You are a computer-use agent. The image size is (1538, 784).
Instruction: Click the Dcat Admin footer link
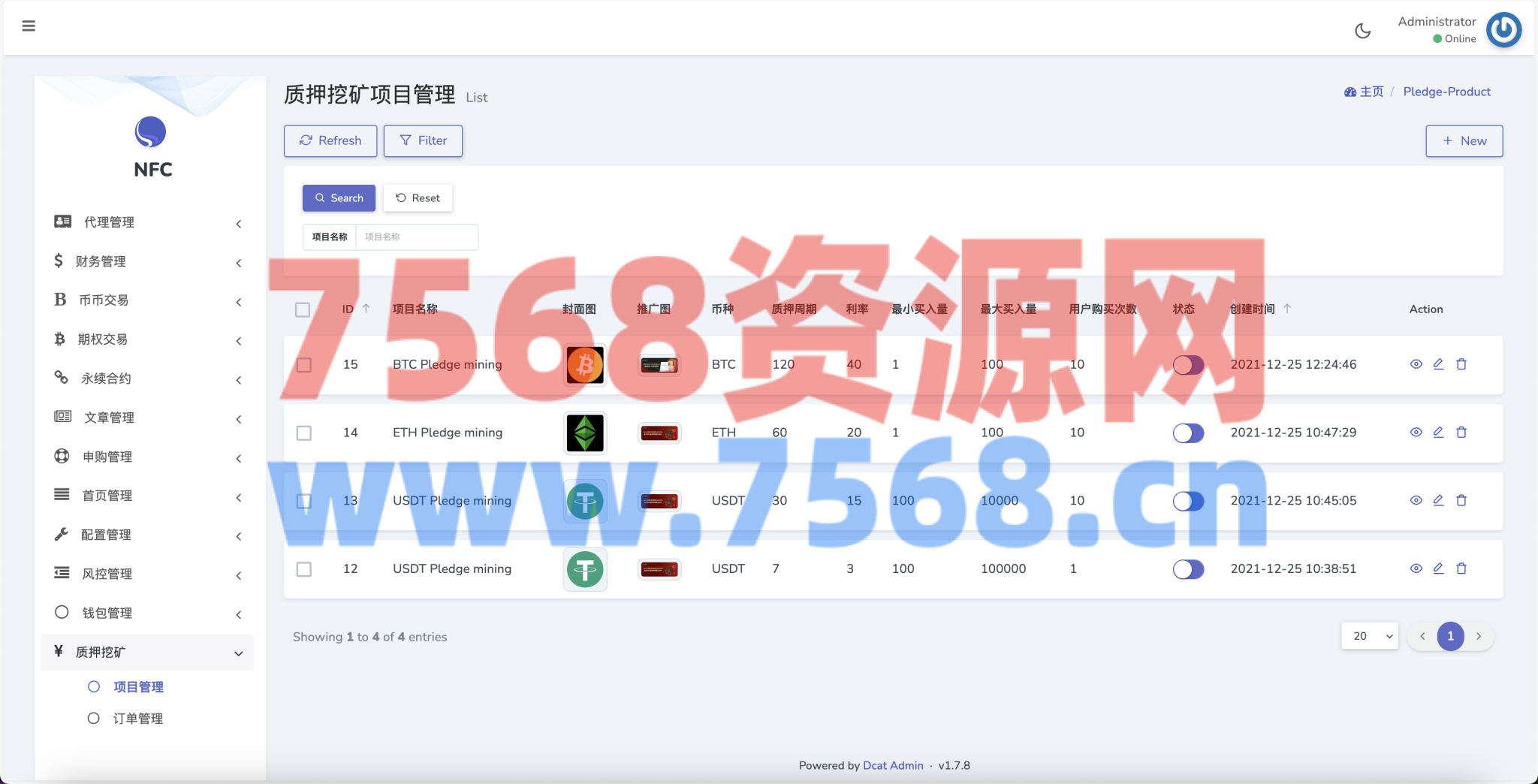coord(893,765)
